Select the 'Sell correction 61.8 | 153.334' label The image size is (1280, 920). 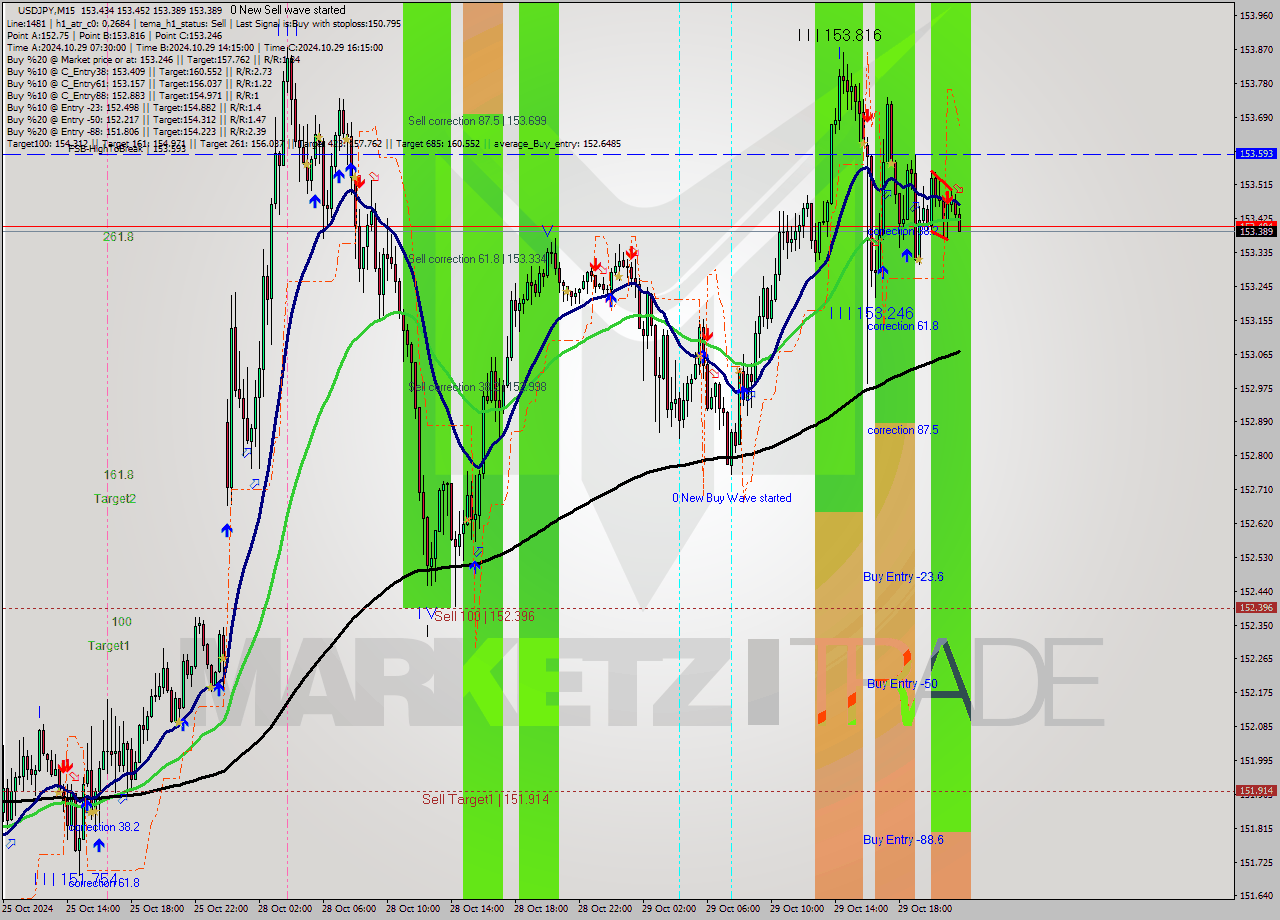pos(477,259)
